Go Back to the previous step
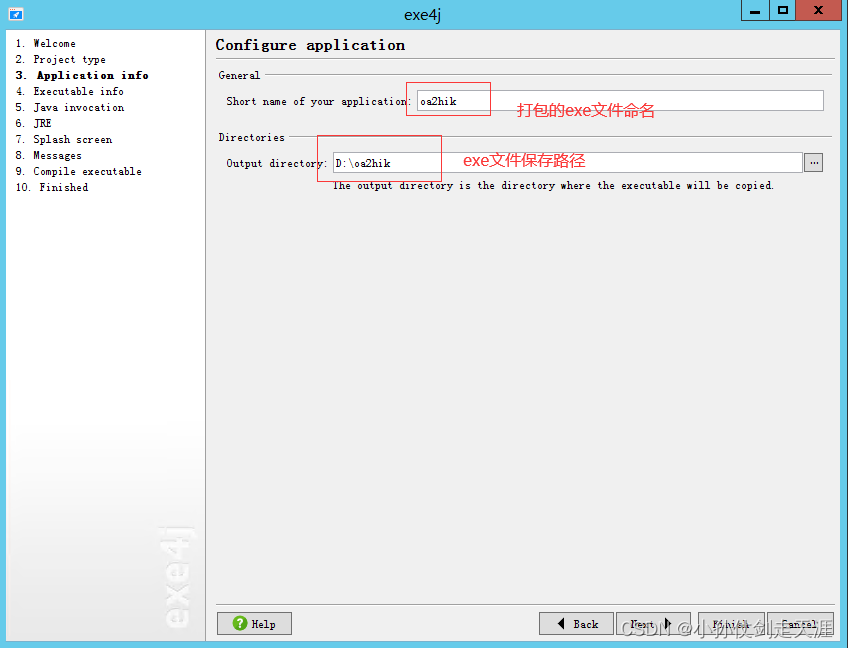Viewport: 848px width, 648px height. pos(577,624)
